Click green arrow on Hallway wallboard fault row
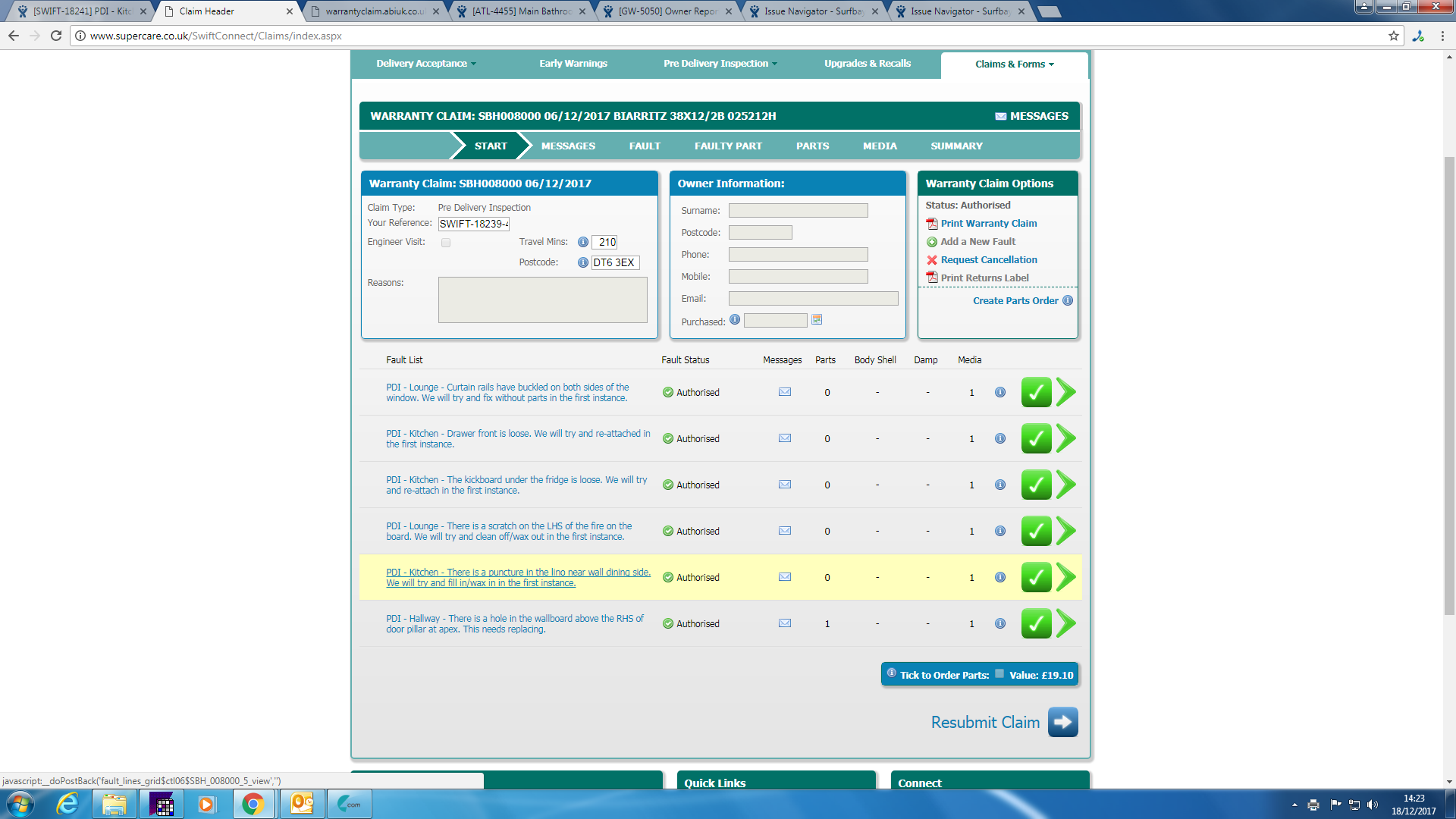The width and height of the screenshot is (1456, 819). click(1065, 623)
